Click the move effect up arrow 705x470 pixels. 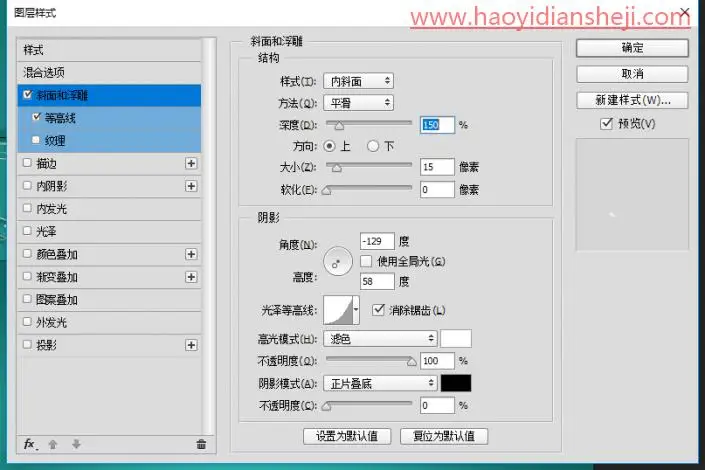pos(53,444)
